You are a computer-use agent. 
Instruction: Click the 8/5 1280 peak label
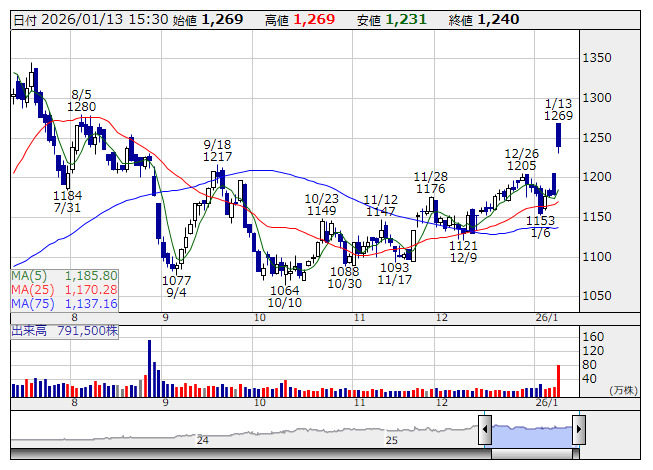point(82,101)
